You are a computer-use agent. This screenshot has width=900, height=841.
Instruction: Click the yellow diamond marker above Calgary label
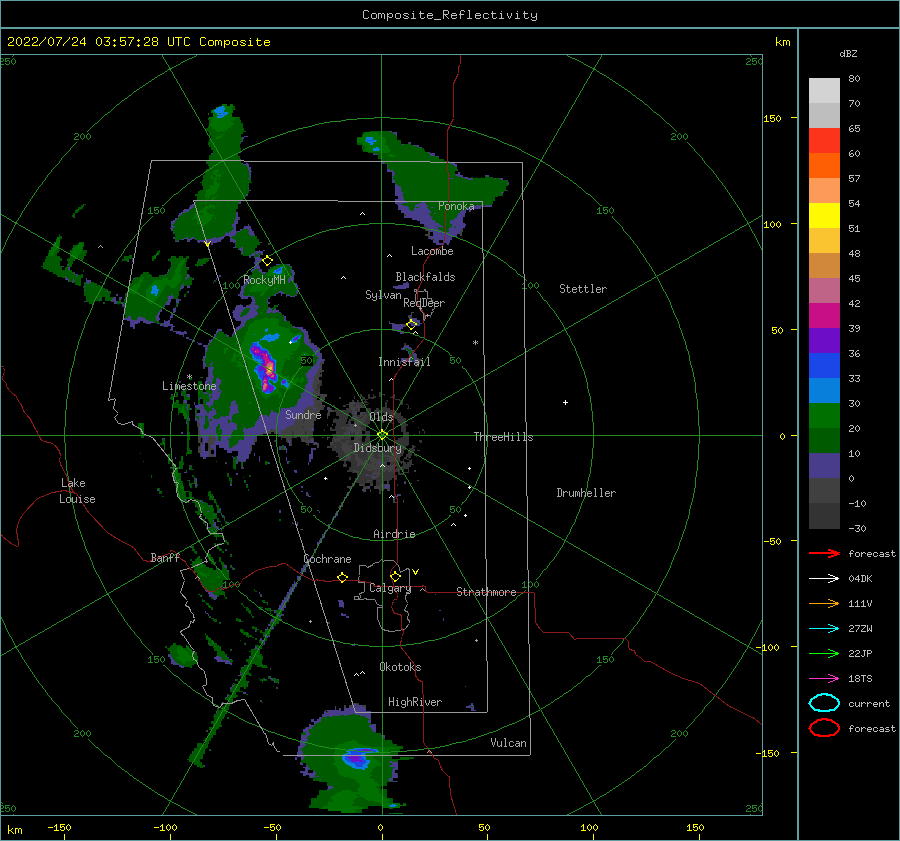click(395, 576)
